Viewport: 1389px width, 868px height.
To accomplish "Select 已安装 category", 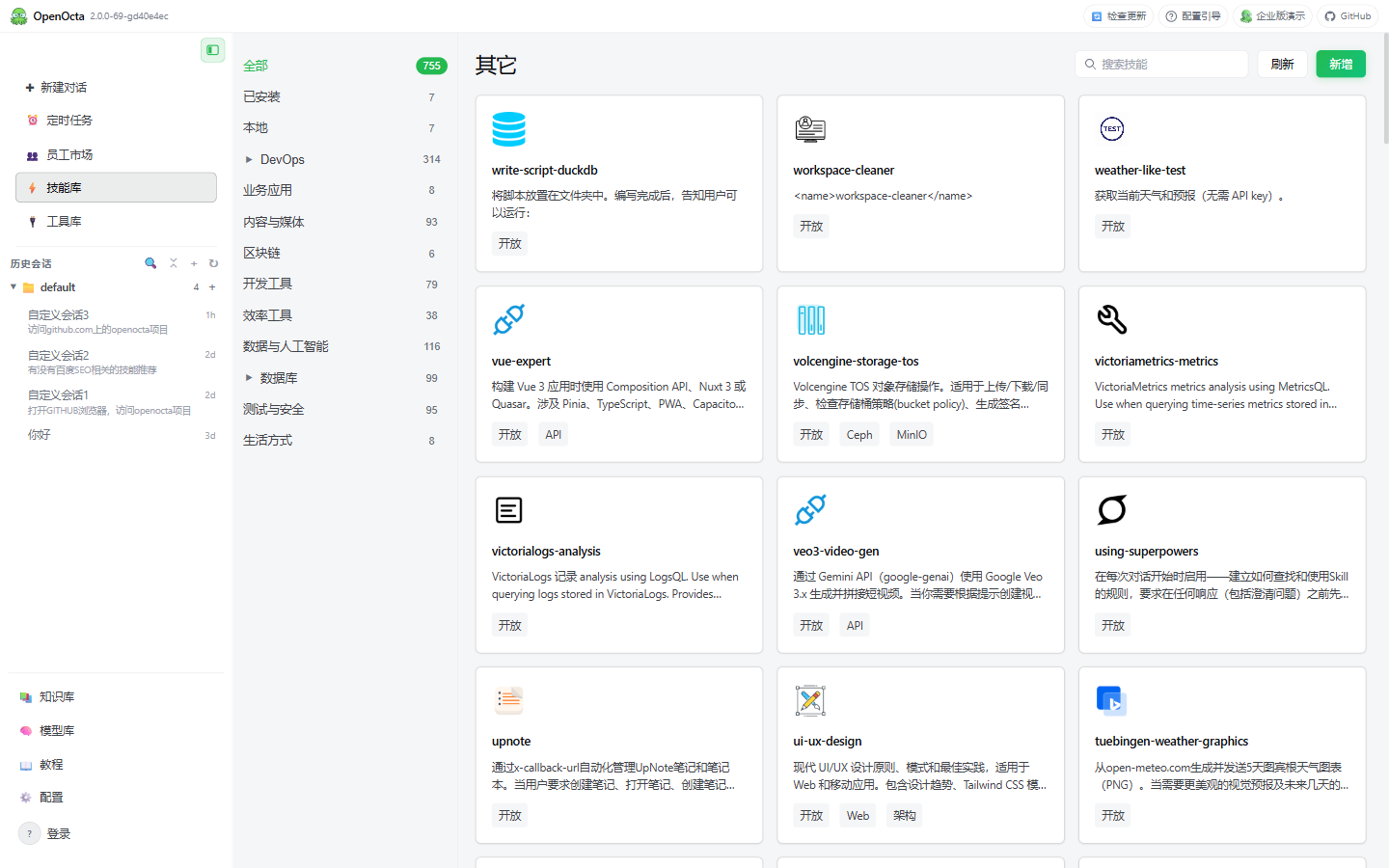I will tap(344, 96).
